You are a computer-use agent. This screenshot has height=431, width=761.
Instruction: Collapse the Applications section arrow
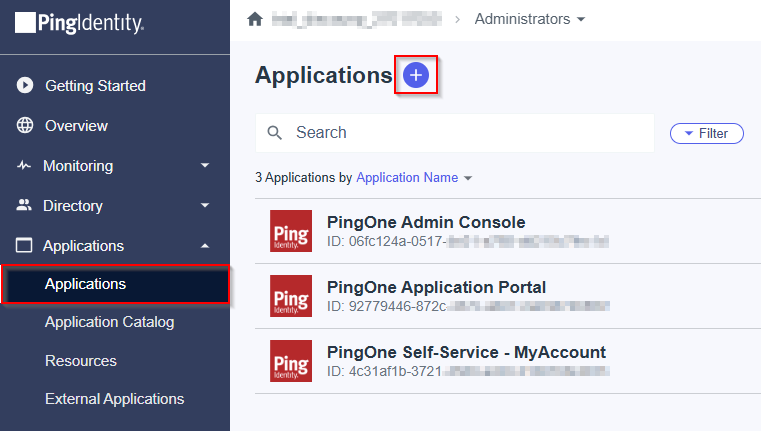point(205,246)
